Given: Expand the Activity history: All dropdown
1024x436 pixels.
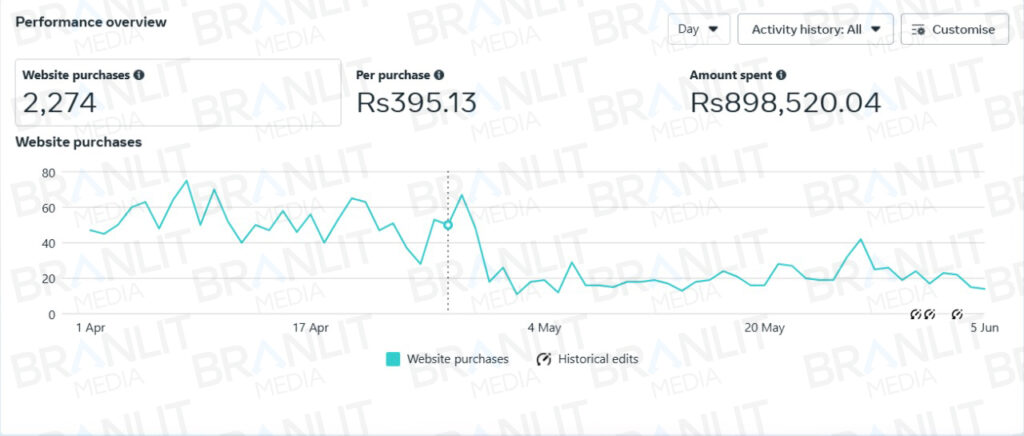Looking at the screenshot, I should [x=815, y=29].
